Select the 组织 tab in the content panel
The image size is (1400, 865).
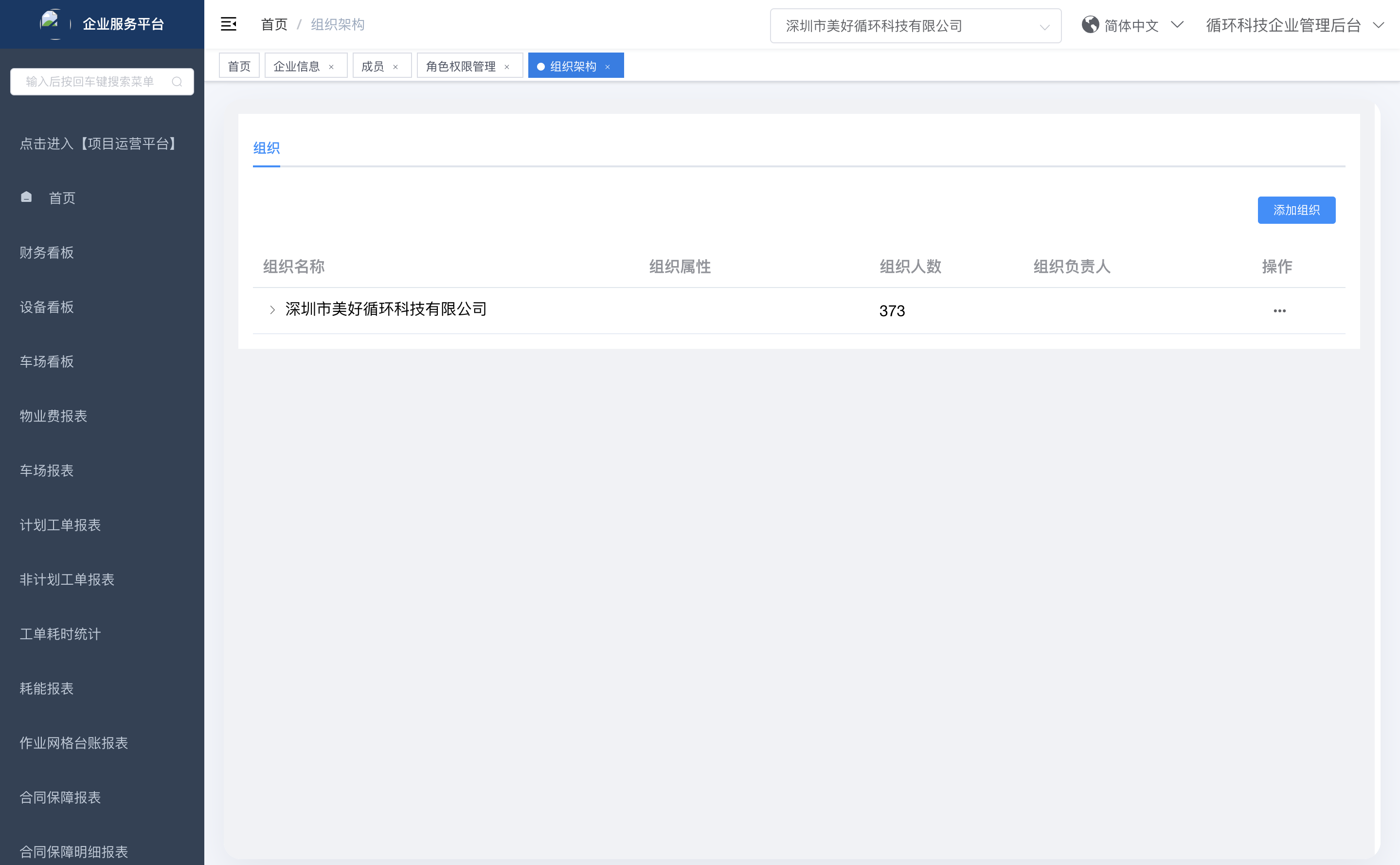(266, 148)
